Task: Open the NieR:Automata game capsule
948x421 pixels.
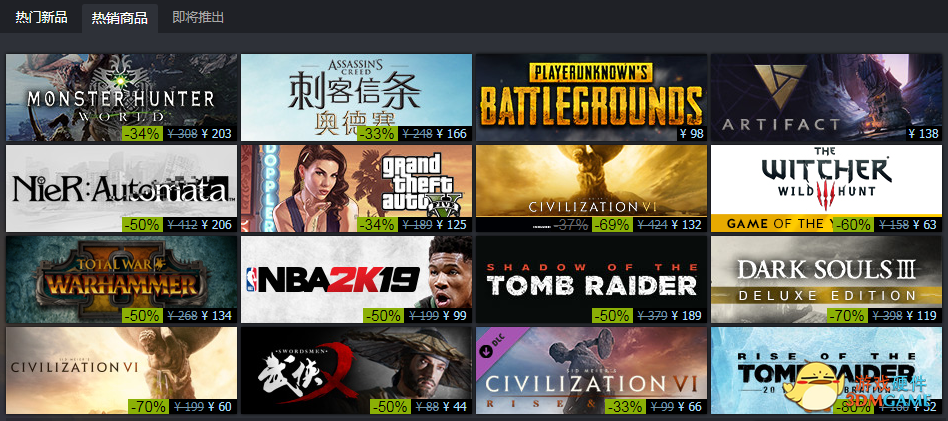Action: (x=122, y=188)
